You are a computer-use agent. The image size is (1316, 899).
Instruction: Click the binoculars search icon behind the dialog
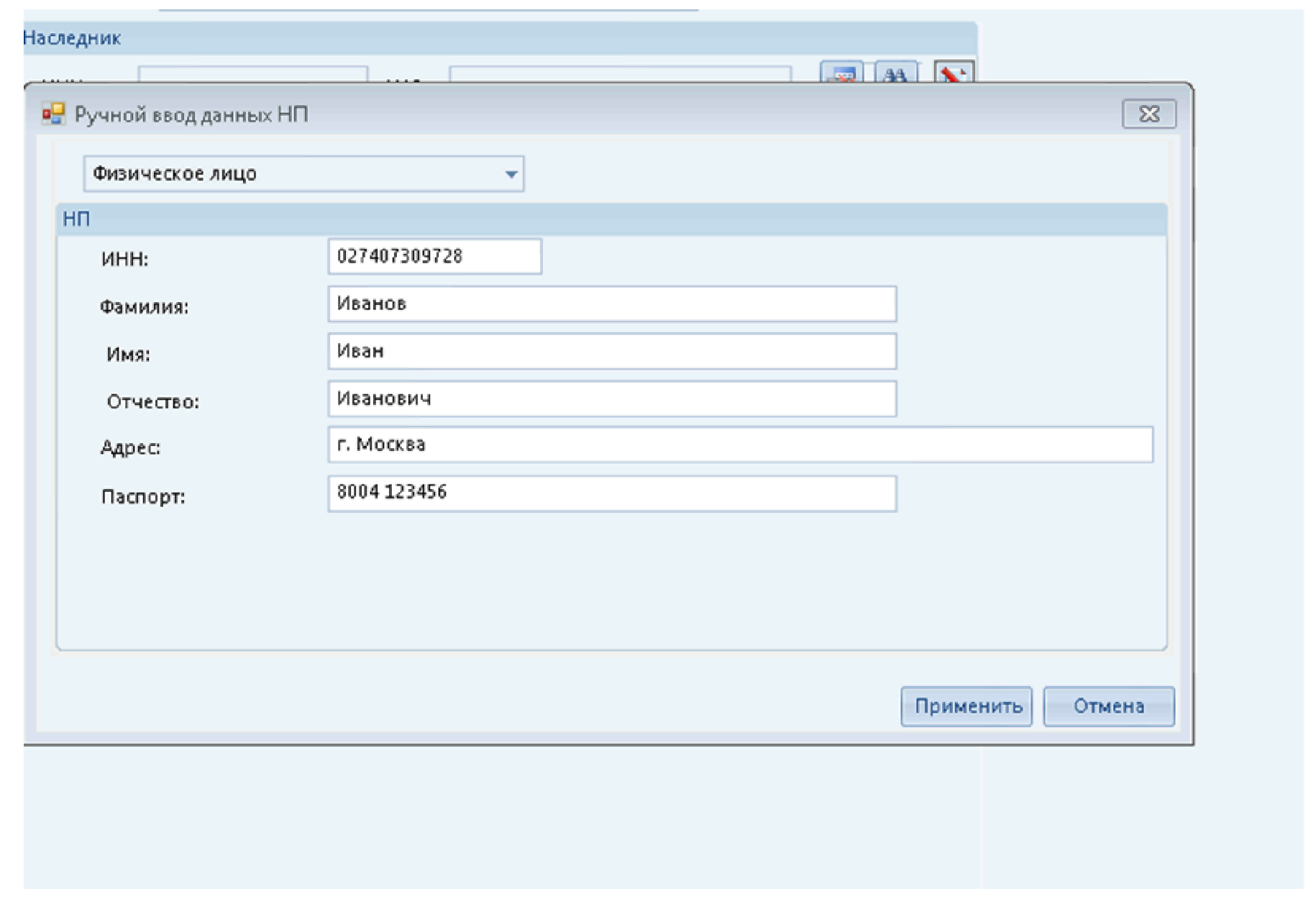point(895,73)
